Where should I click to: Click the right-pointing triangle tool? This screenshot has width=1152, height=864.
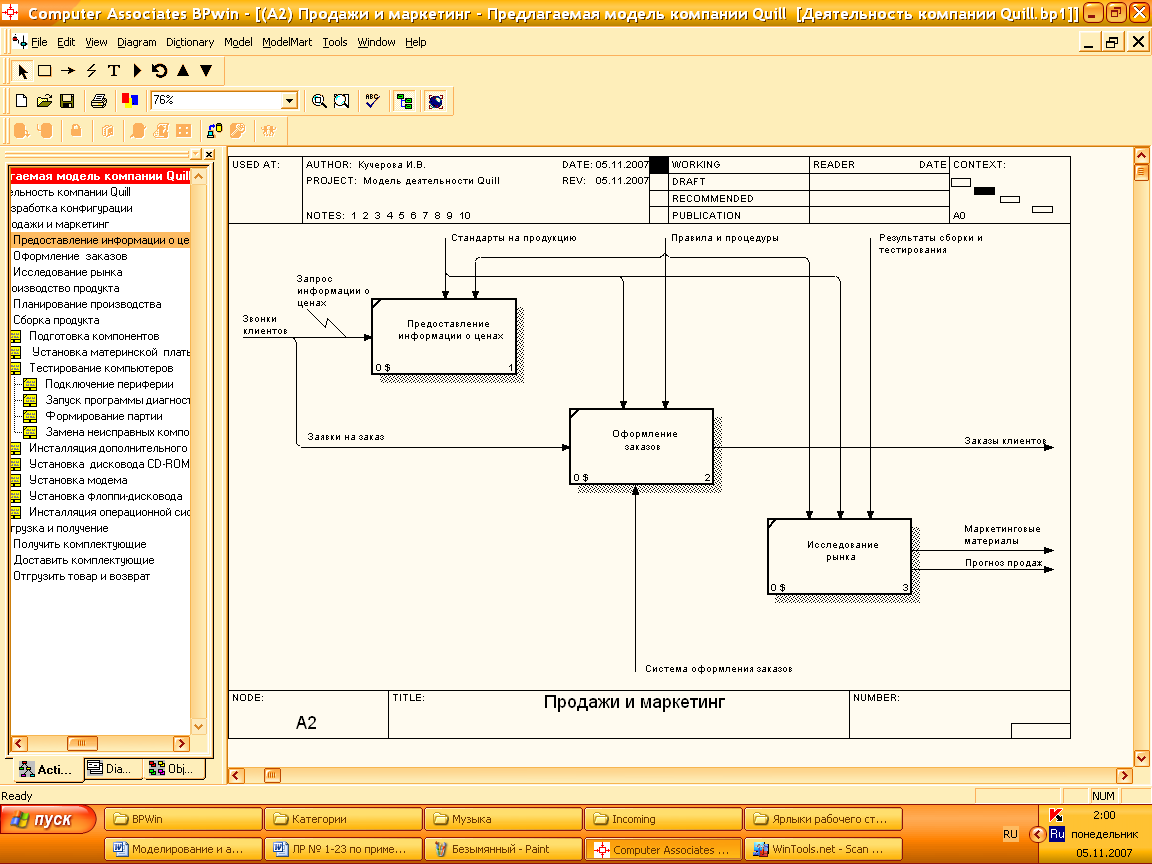[137, 71]
